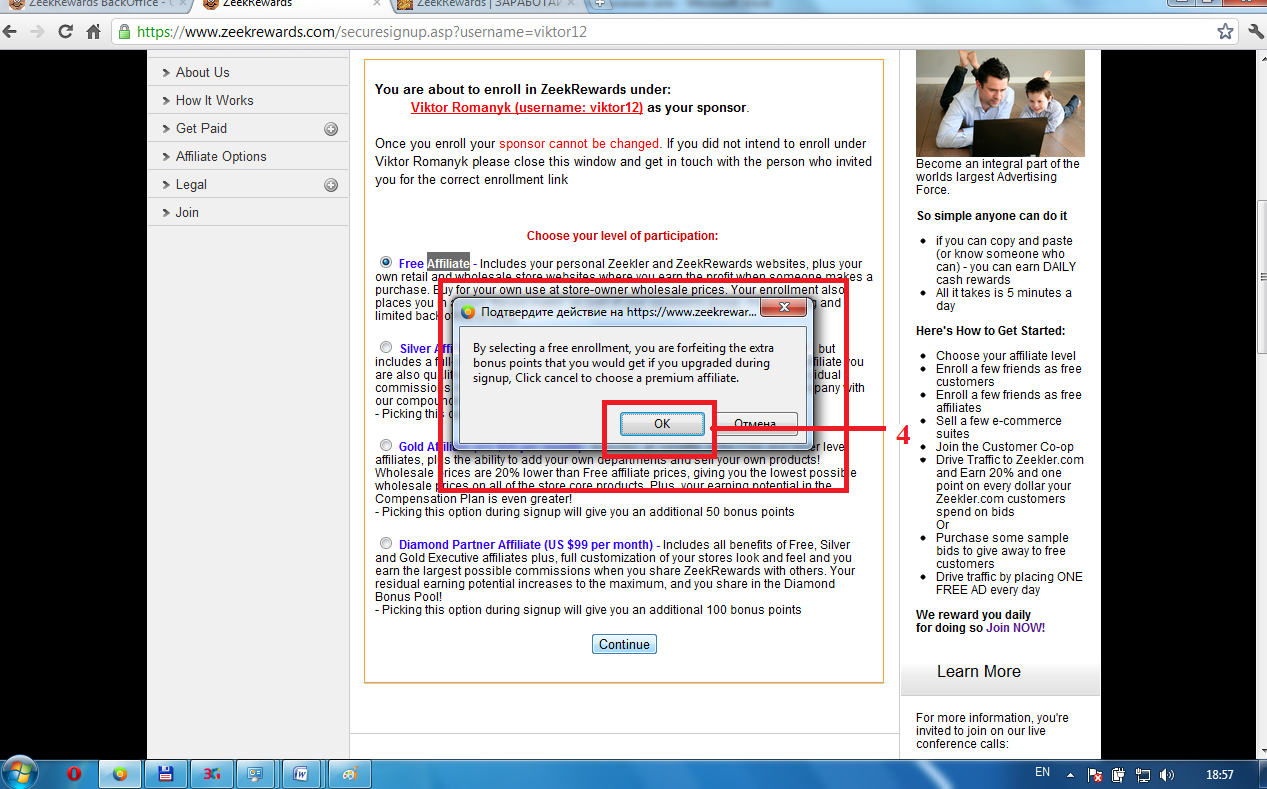Click the EN language indicator

coord(1042,773)
